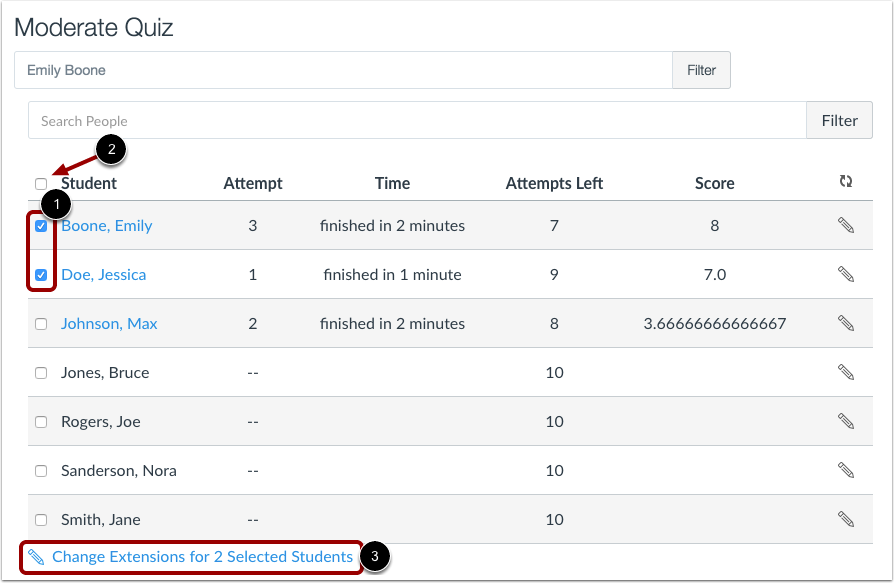Open Joe Rogers' extension pencil icon

846,421
